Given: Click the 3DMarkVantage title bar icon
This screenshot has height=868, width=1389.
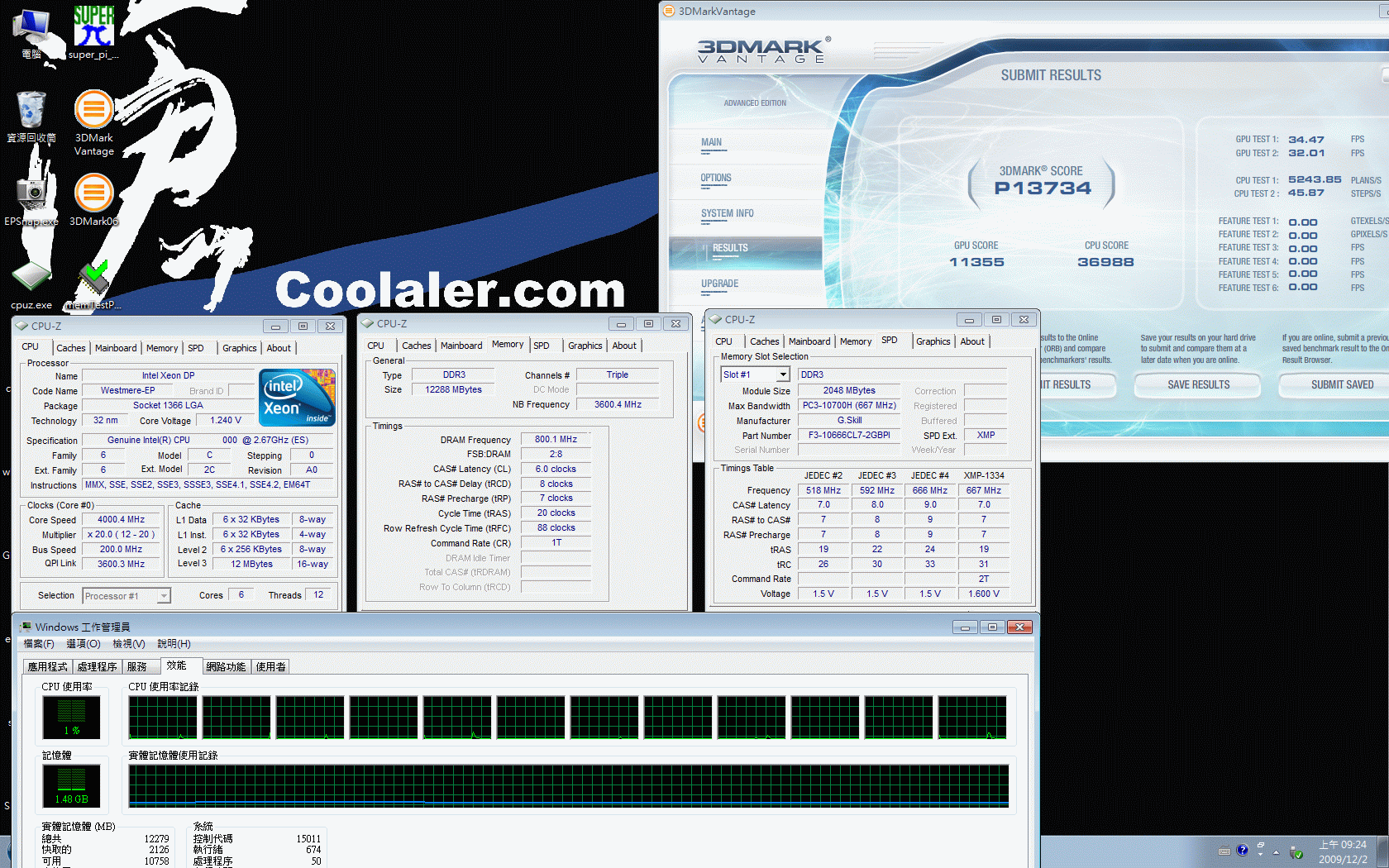Looking at the screenshot, I should (669, 11).
